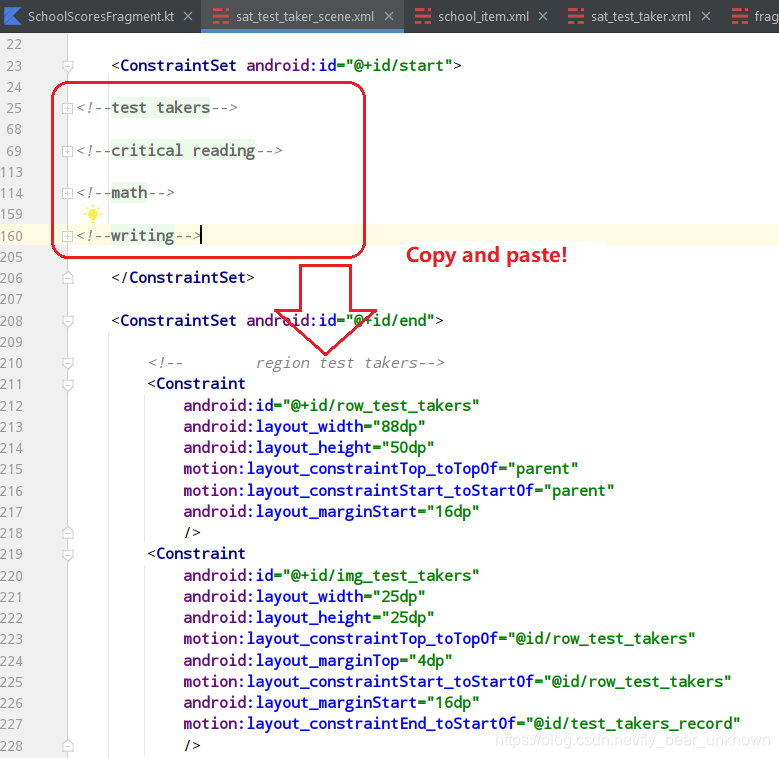Close school_item.xml tab
The image size is (779, 758).
543,16
